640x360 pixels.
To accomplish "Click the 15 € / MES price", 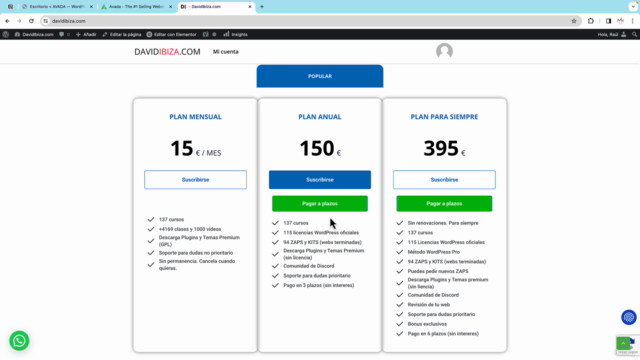I will (196, 148).
